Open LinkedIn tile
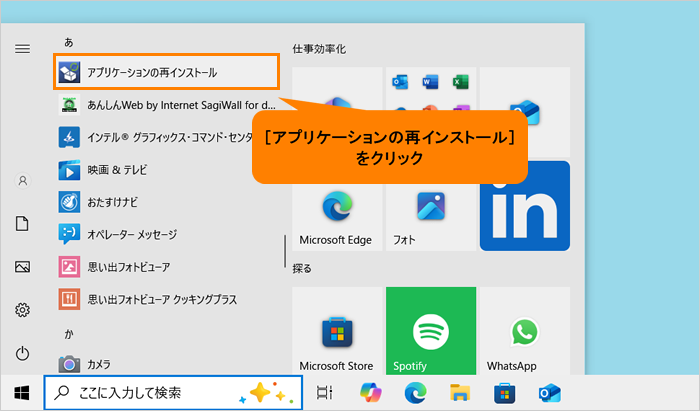Viewport: 700px width, 411px height. tap(525, 206)
